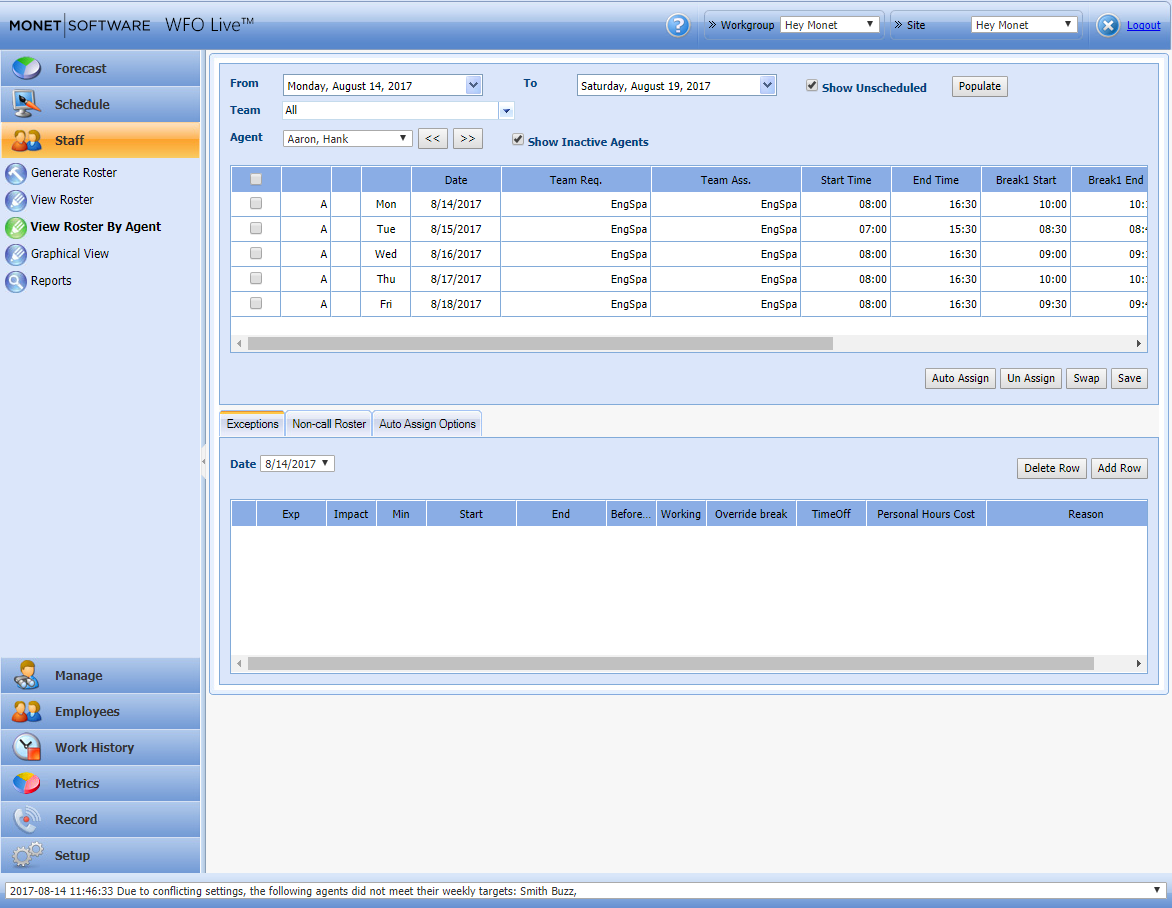Click the Work History clock icon
The width and height of the screenshot is (1172, 908).
[27, 748]
